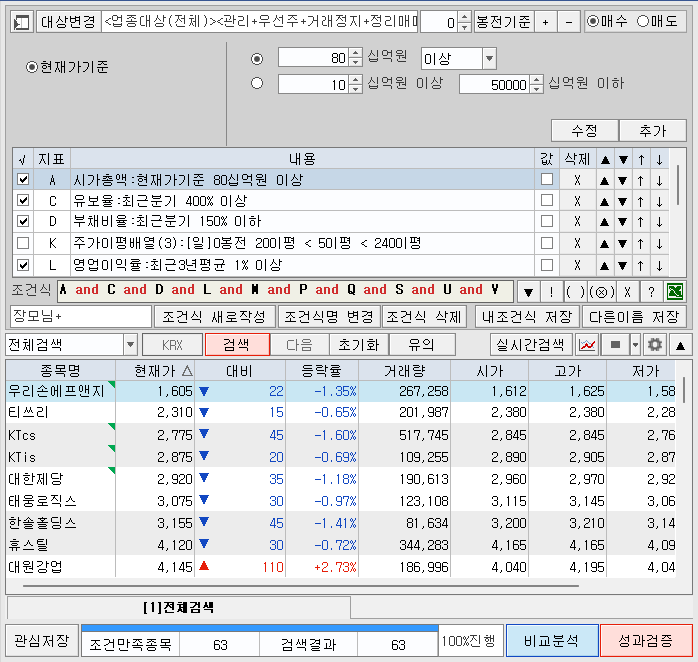Click the X button in the formula toolbar

click(x=627, y=292)
